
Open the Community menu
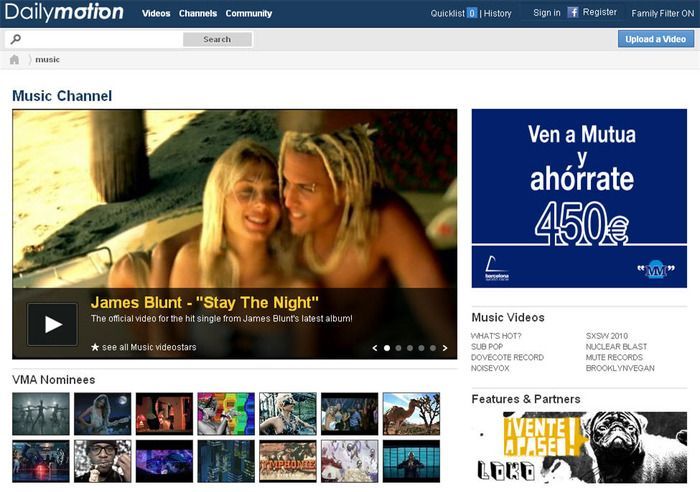(249, 13)
